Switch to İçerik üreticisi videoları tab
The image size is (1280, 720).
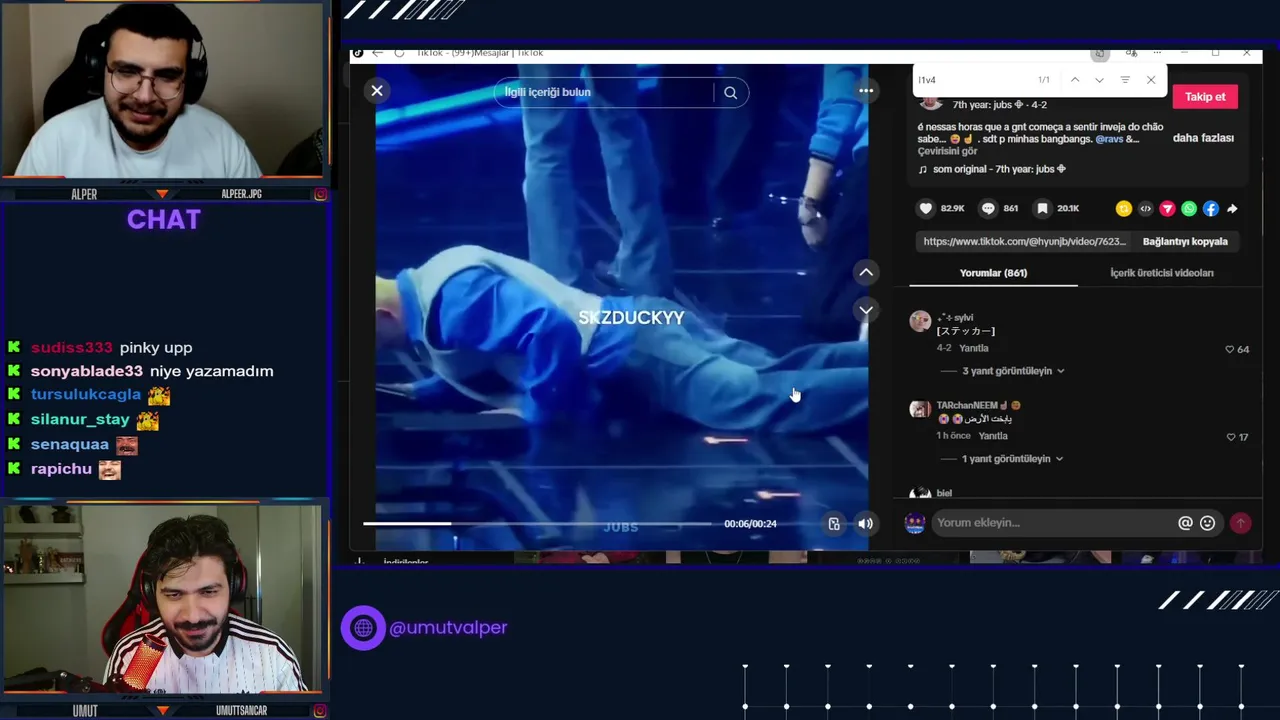1162,273
